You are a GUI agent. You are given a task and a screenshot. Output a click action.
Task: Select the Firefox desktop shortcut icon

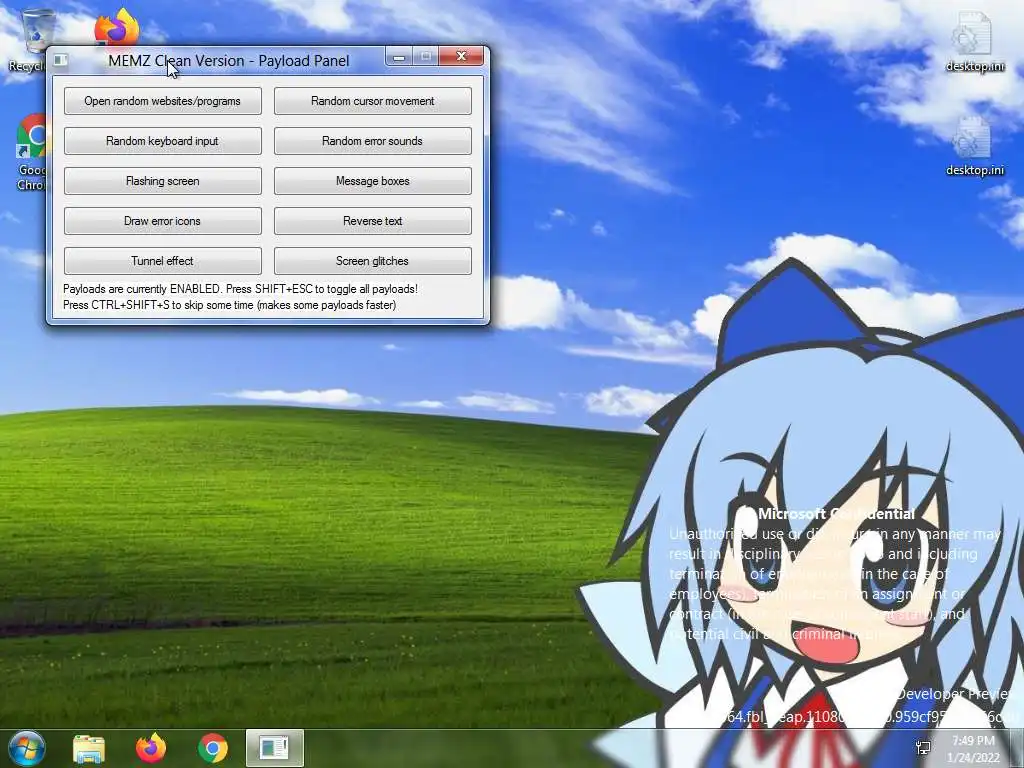coord(117,27)
